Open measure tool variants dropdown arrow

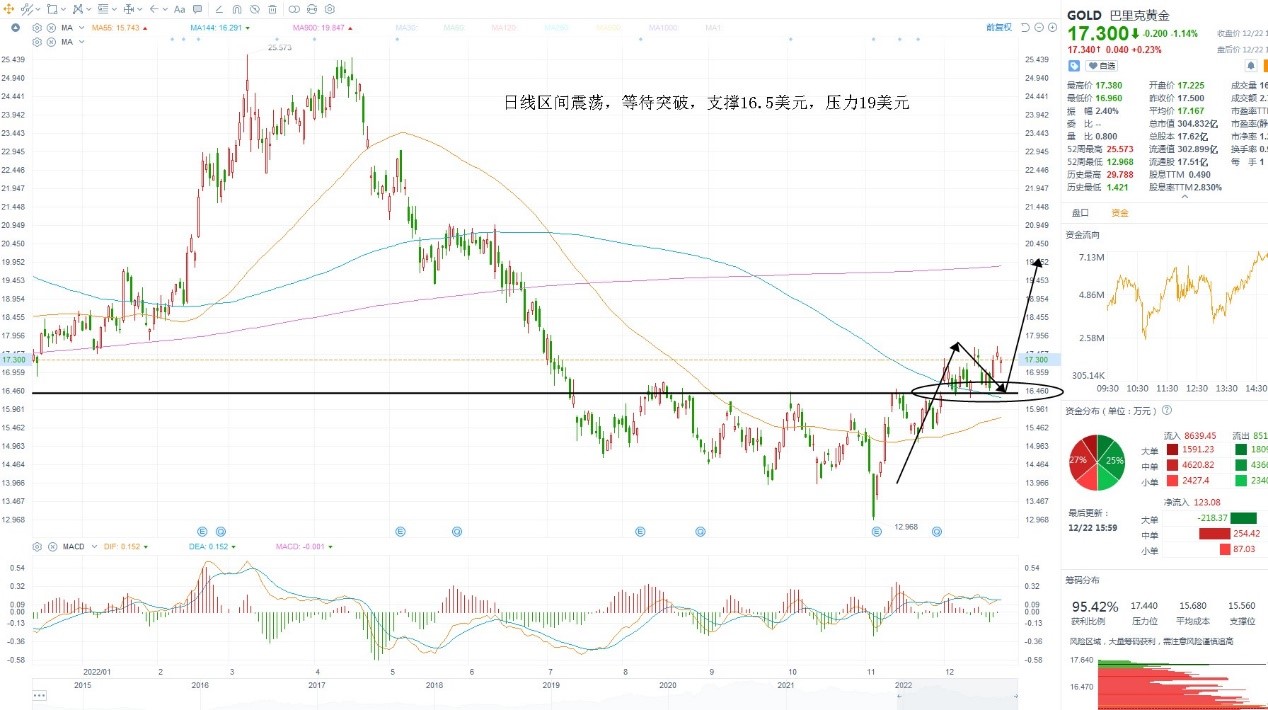(x=140, y=9)
